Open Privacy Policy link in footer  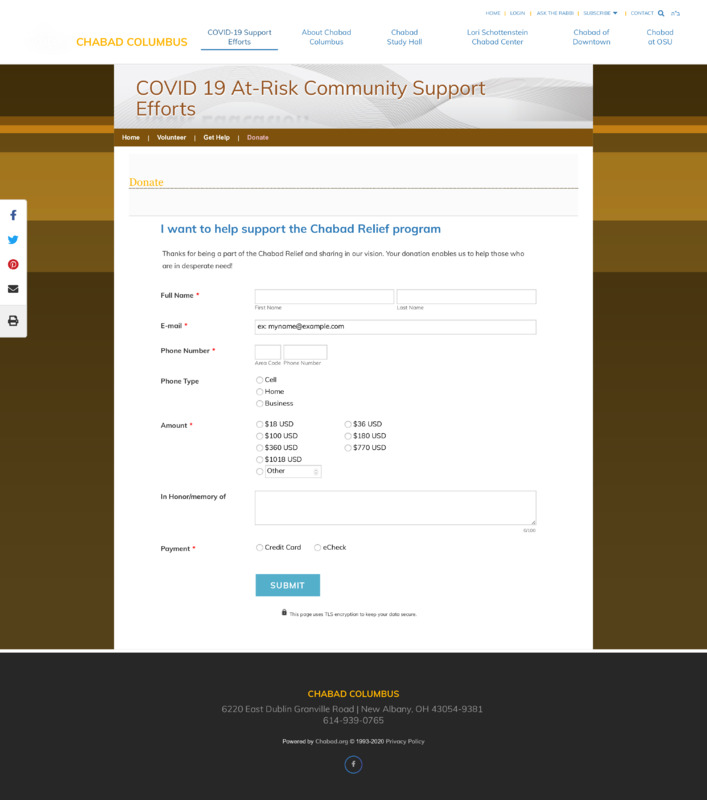[x=405, y=741]
